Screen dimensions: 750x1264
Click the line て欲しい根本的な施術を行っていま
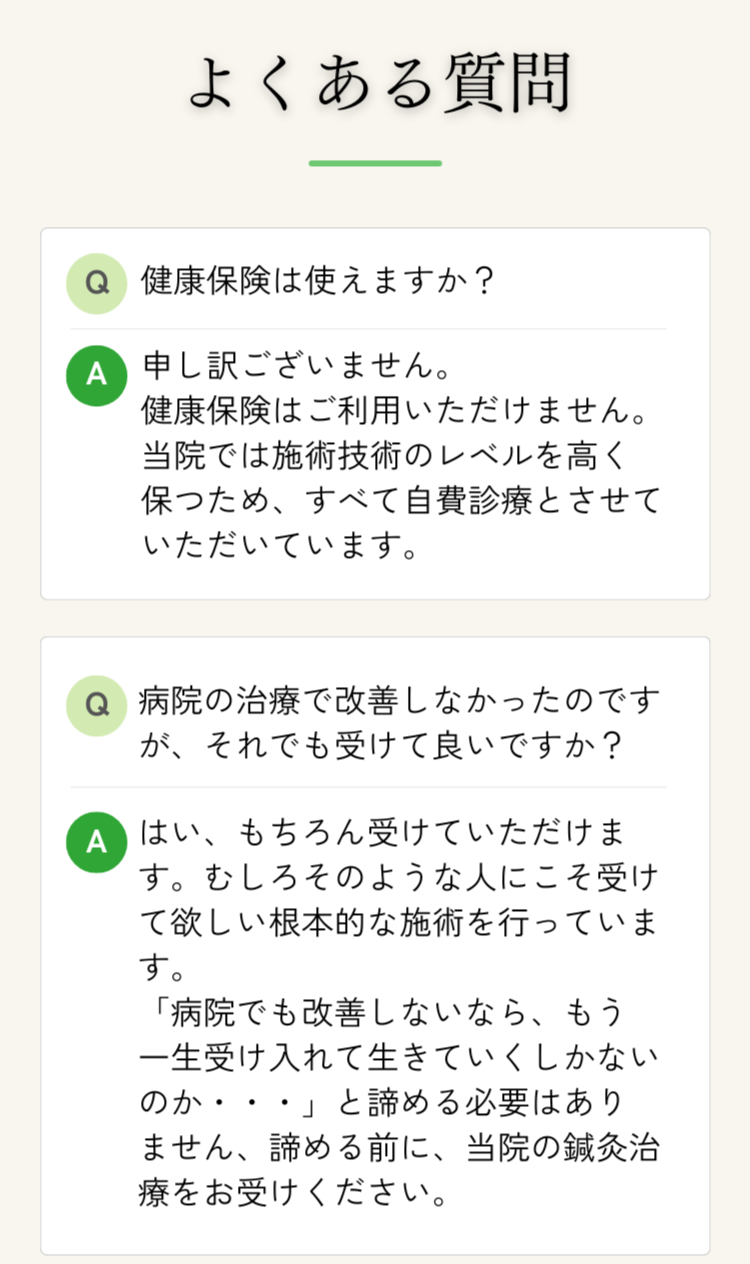pyautogui.click(x=398, y=923)
